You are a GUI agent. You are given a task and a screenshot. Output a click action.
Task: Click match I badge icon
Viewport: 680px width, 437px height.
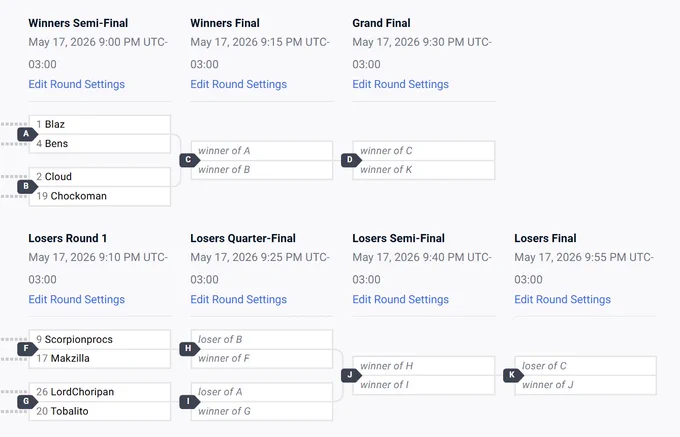pos(189,401)
